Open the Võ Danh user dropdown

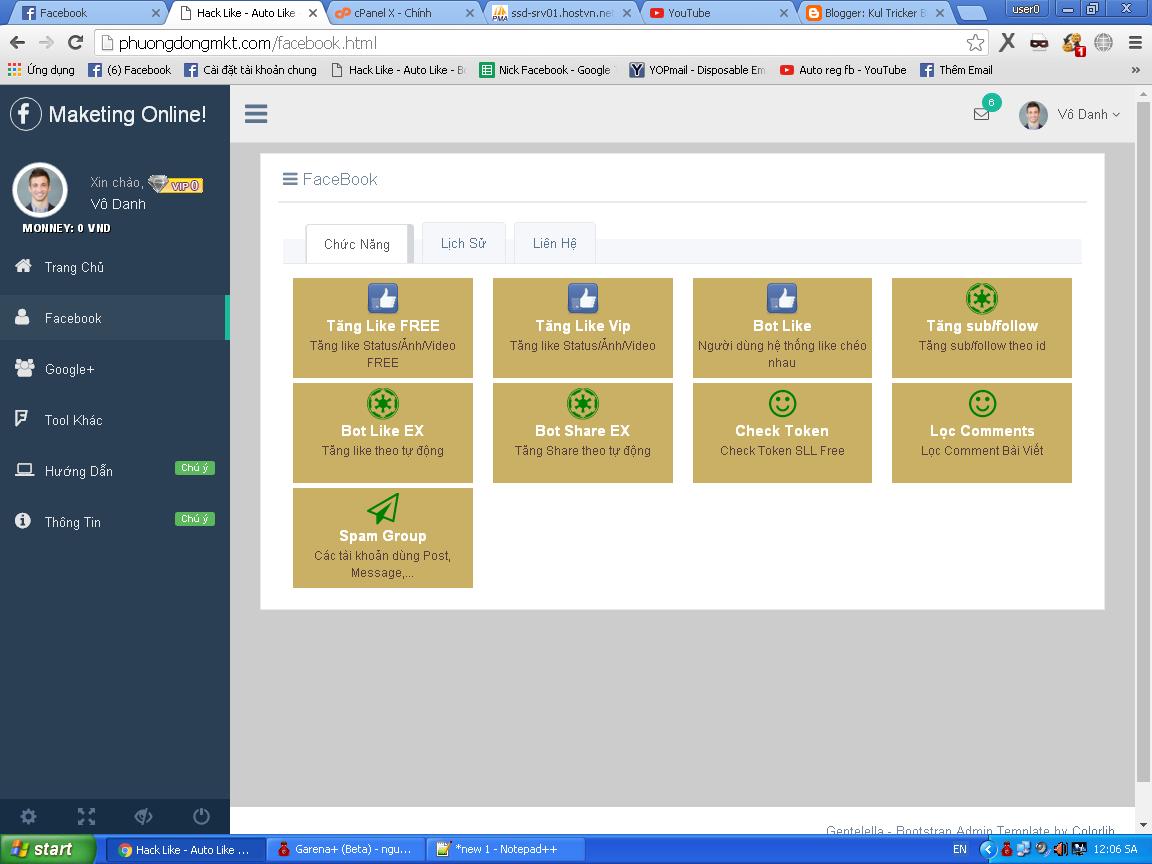point(1070,115)
